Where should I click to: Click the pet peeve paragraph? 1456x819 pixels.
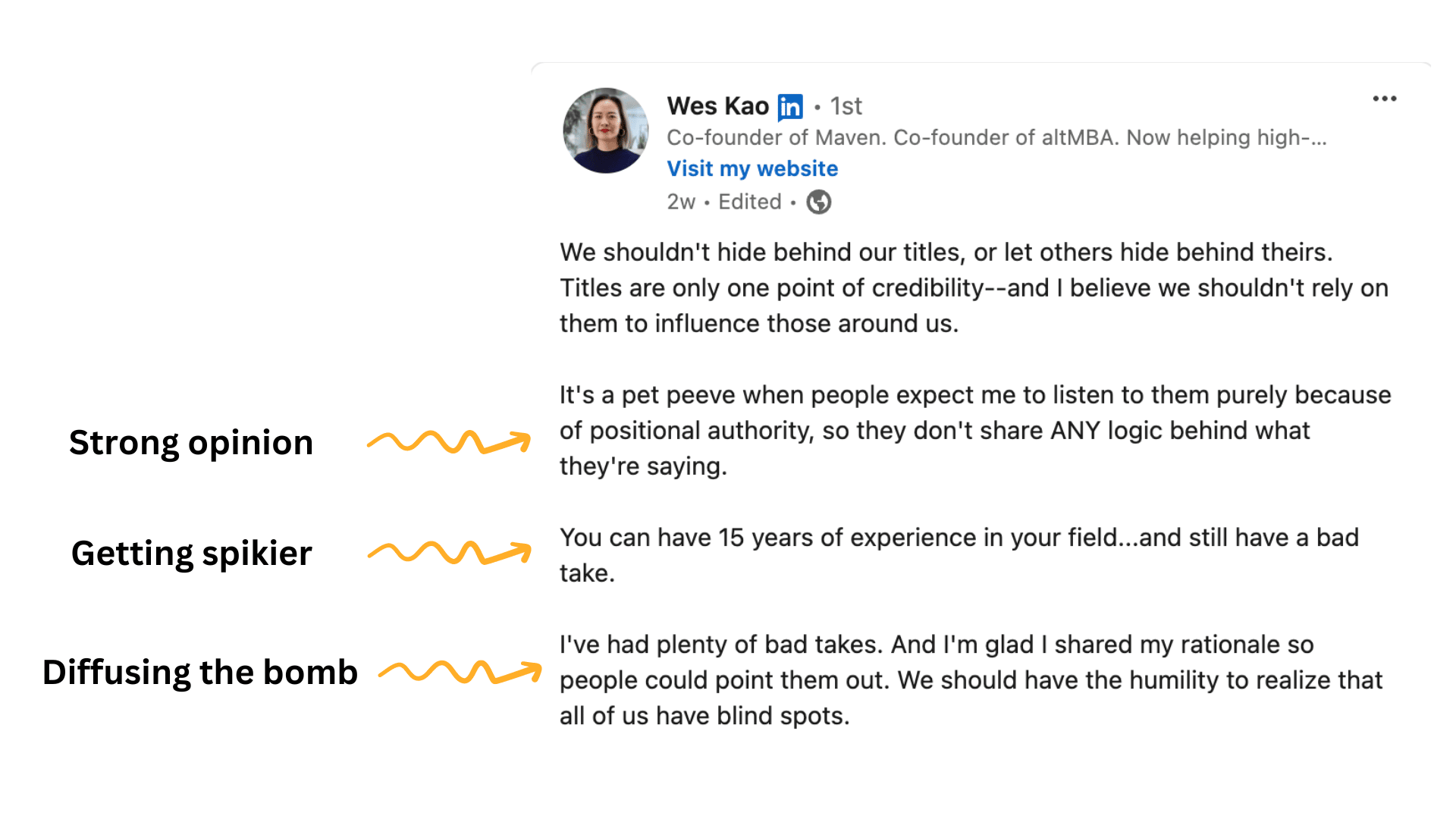[975, 430]
